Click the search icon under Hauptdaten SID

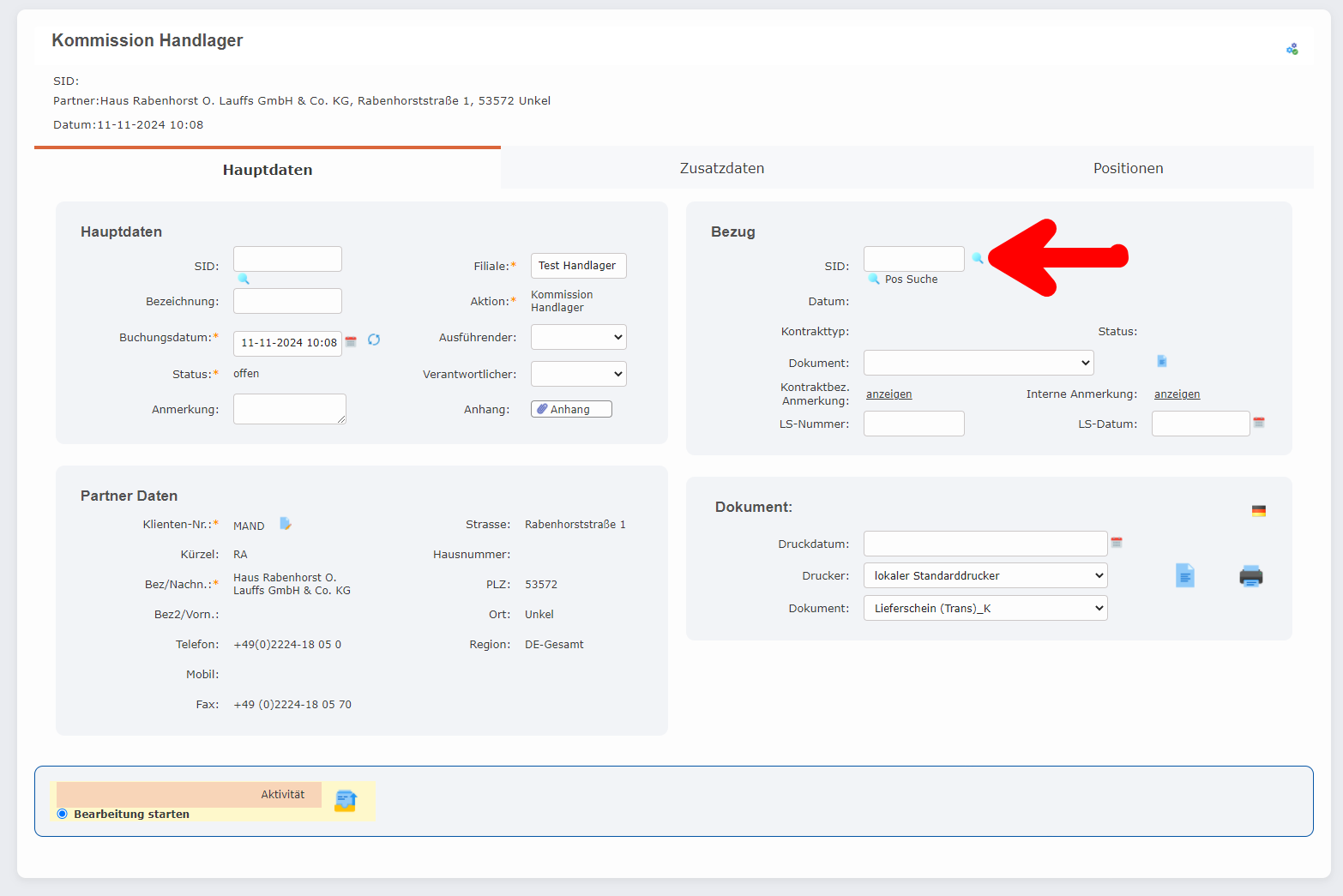pos(244,279)
